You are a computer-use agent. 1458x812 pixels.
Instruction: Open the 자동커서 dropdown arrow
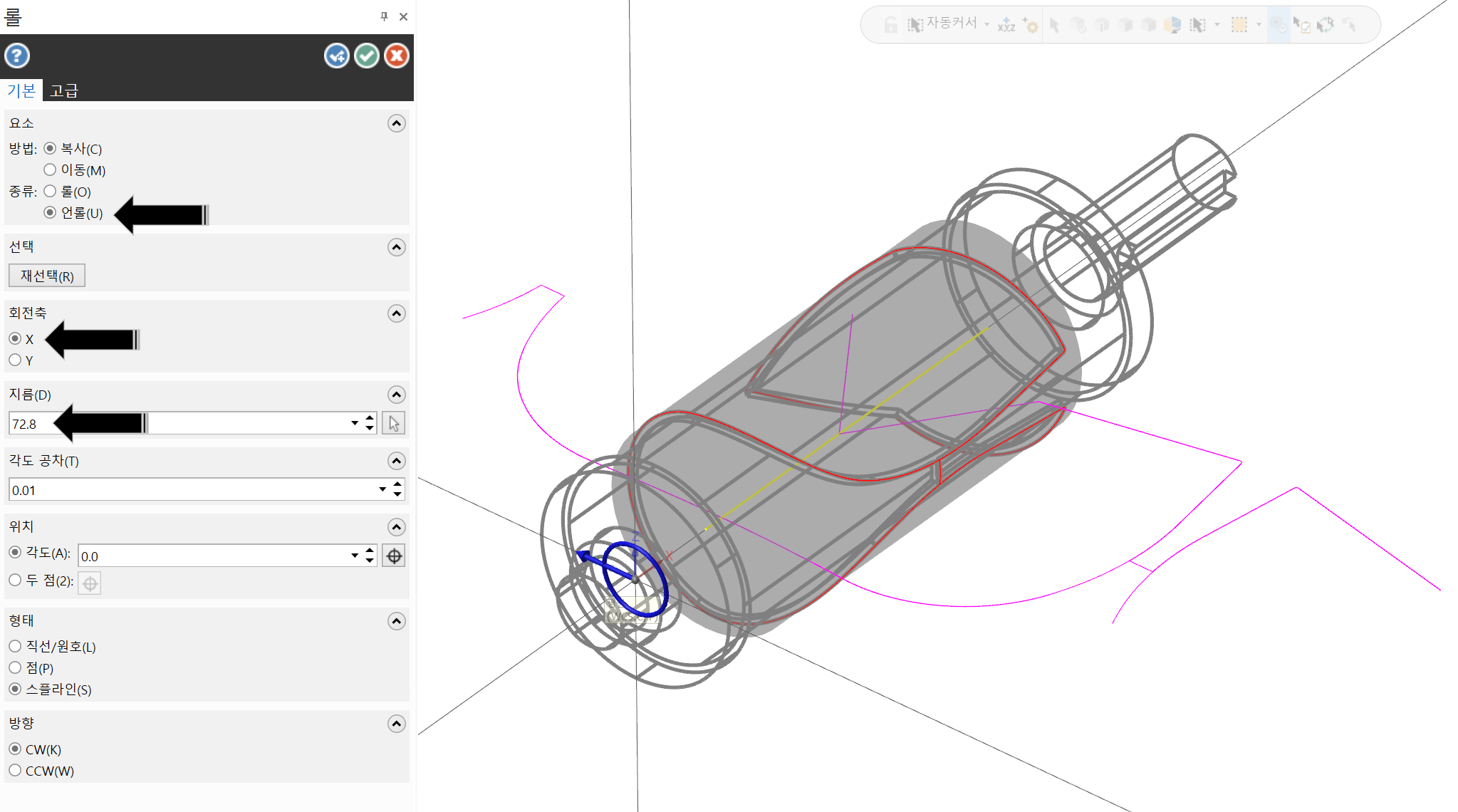click(987, 24)
